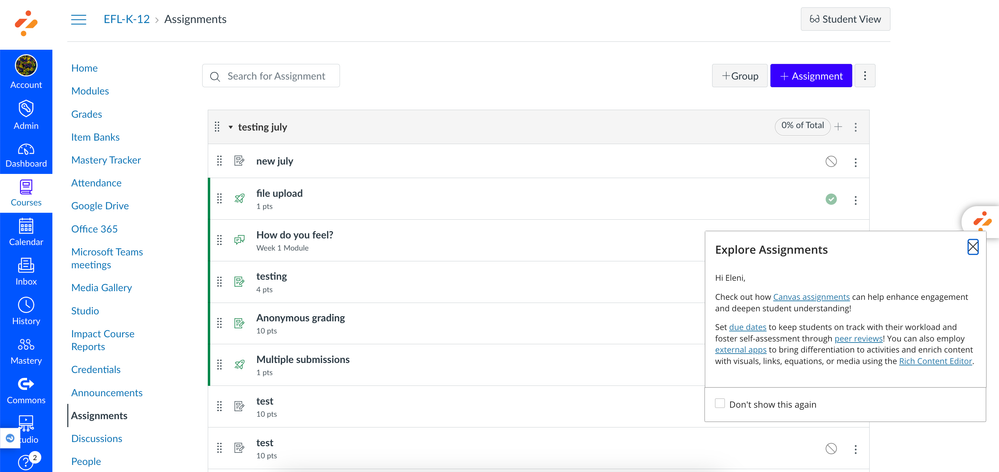Select Modules in course navigation

coord(90,91)
